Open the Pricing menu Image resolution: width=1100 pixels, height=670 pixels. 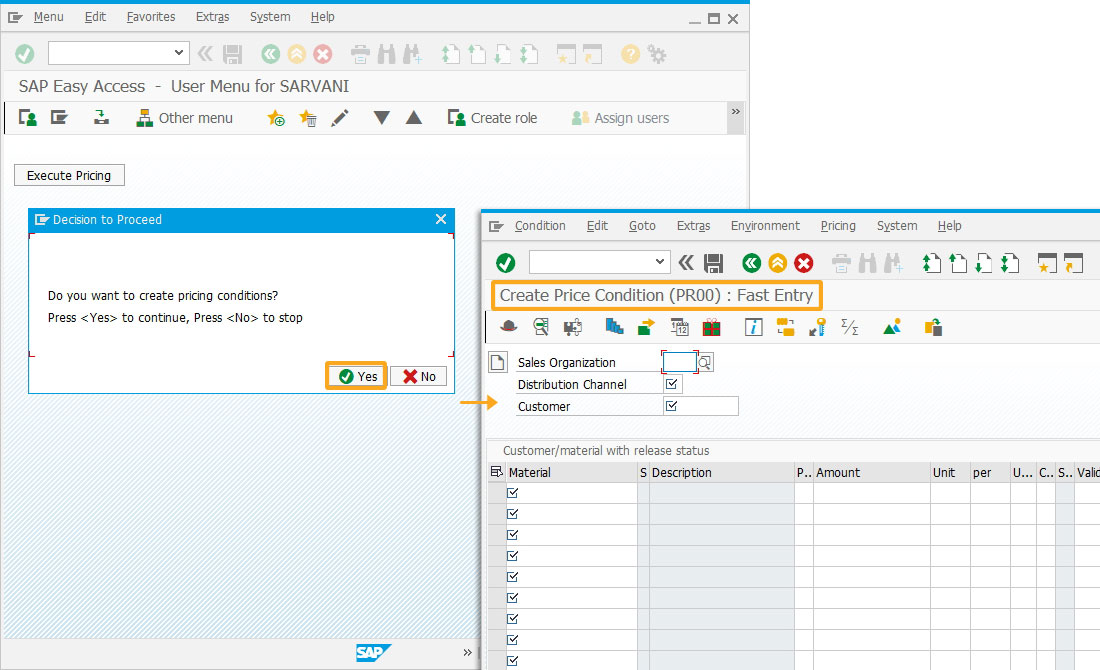click(838, 226)
